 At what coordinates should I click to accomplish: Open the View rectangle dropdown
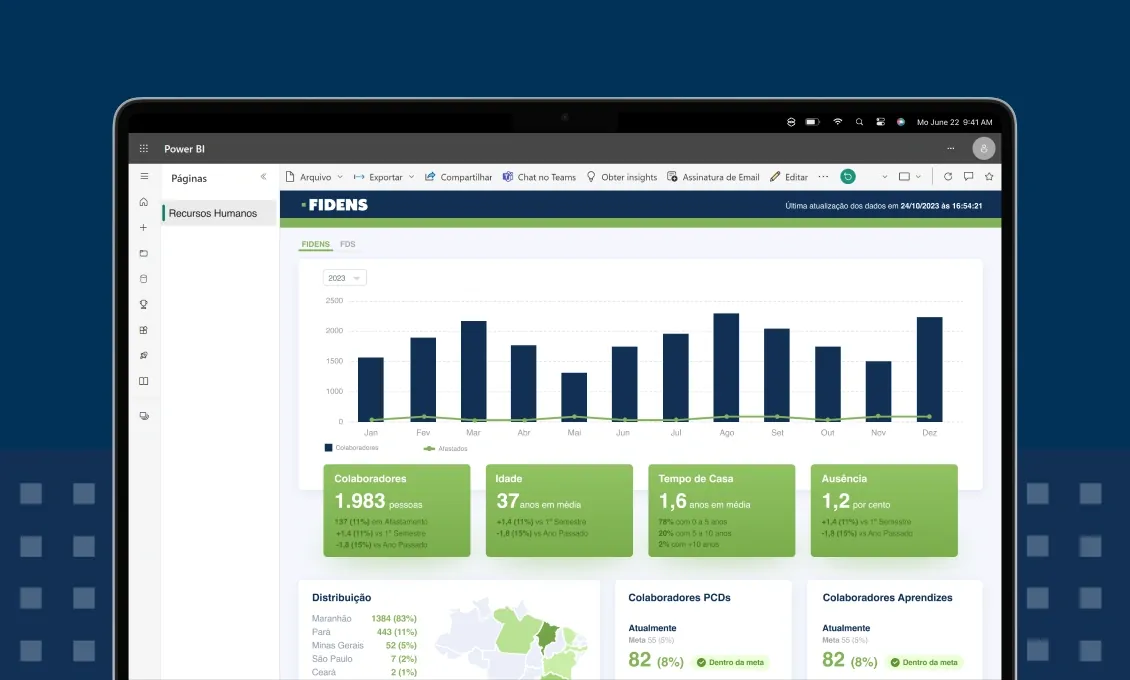pos(910,176)
